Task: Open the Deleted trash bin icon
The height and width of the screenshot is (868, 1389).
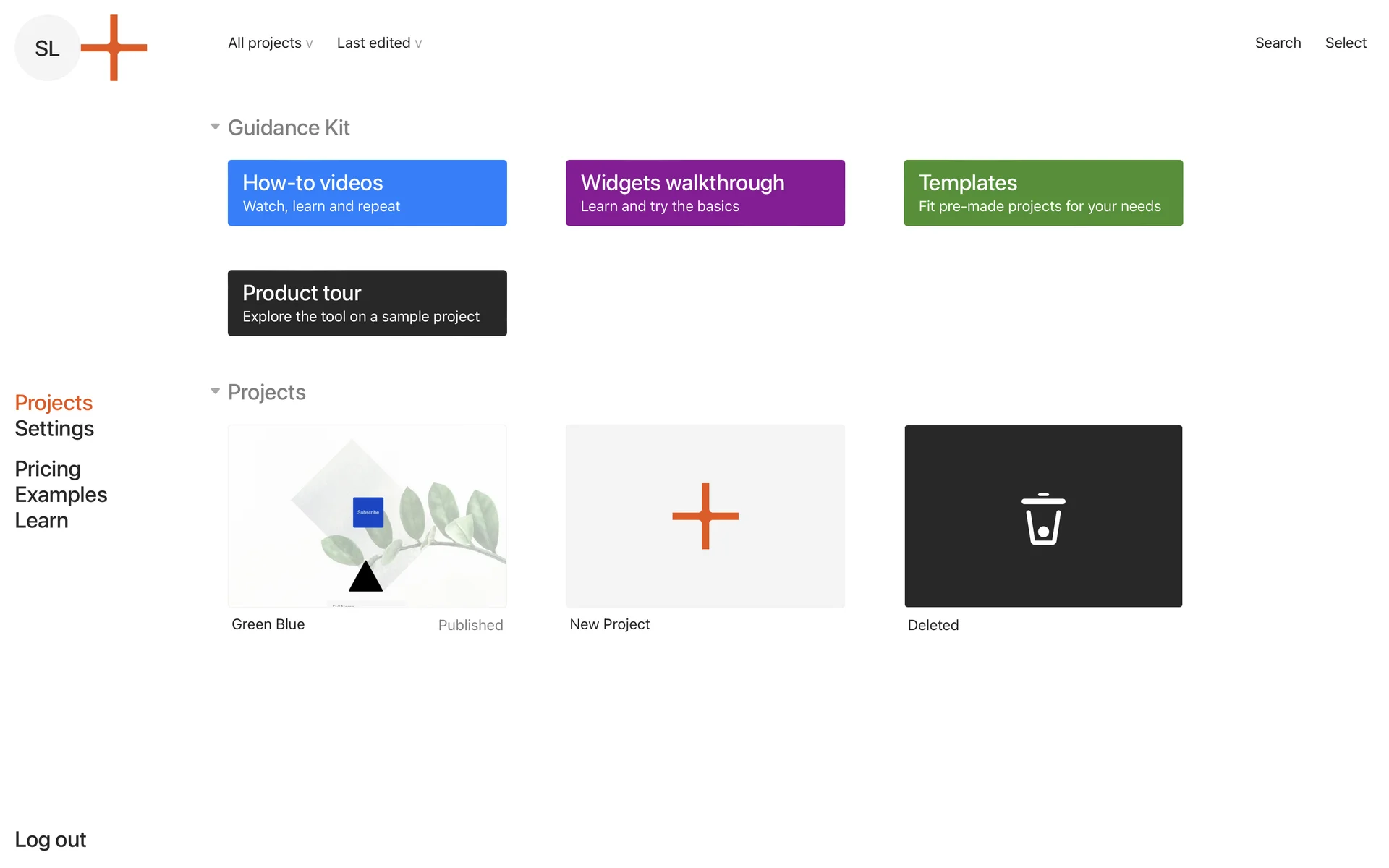Action: coord(1042,519)
